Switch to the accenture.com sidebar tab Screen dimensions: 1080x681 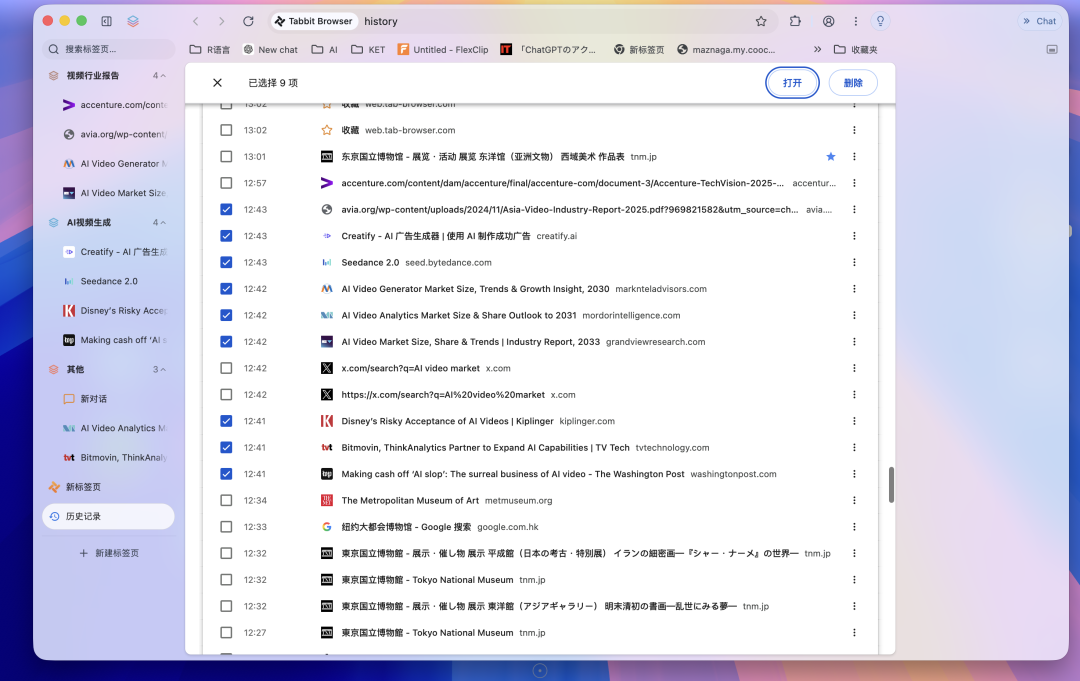(x=114, y=105)
